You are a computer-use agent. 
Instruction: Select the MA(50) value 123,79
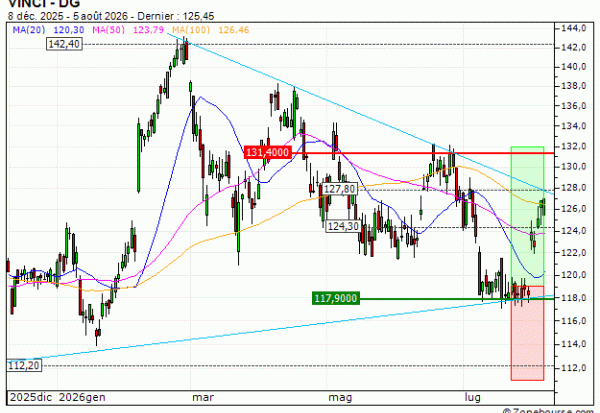[148, 30]
